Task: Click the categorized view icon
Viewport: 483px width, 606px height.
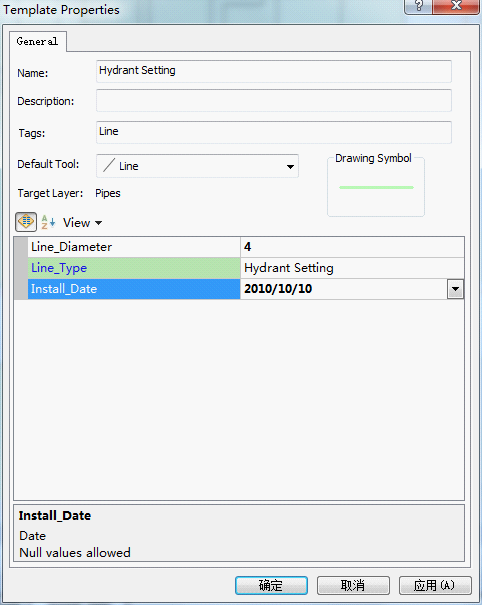Action: [x=26, y=222]
